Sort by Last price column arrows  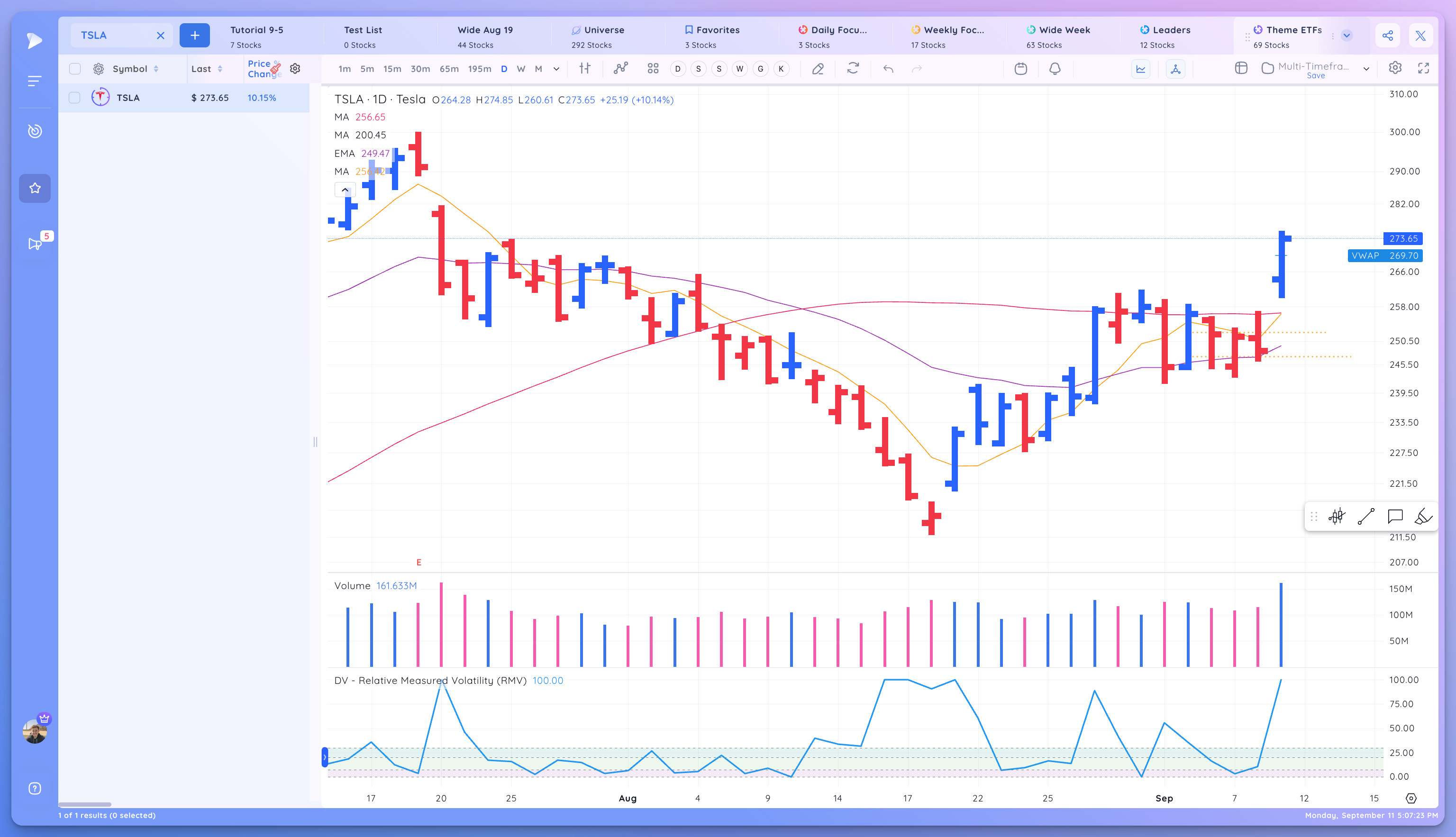[219, 69]
